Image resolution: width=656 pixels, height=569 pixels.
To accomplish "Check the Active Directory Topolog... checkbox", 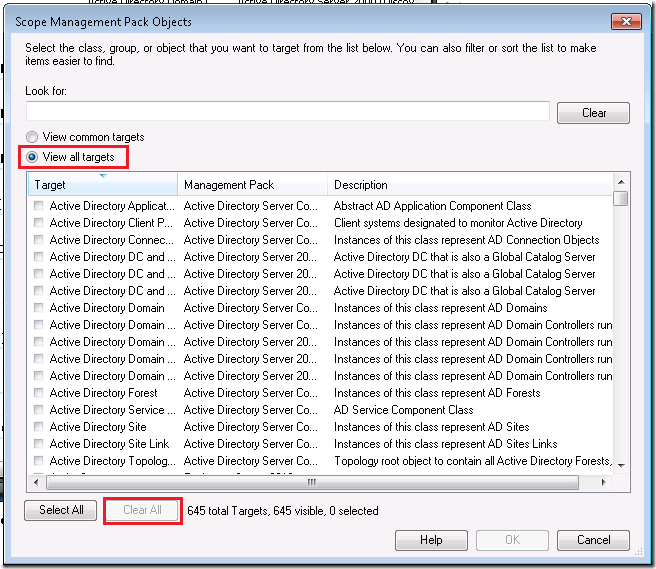I will [38, 461].
